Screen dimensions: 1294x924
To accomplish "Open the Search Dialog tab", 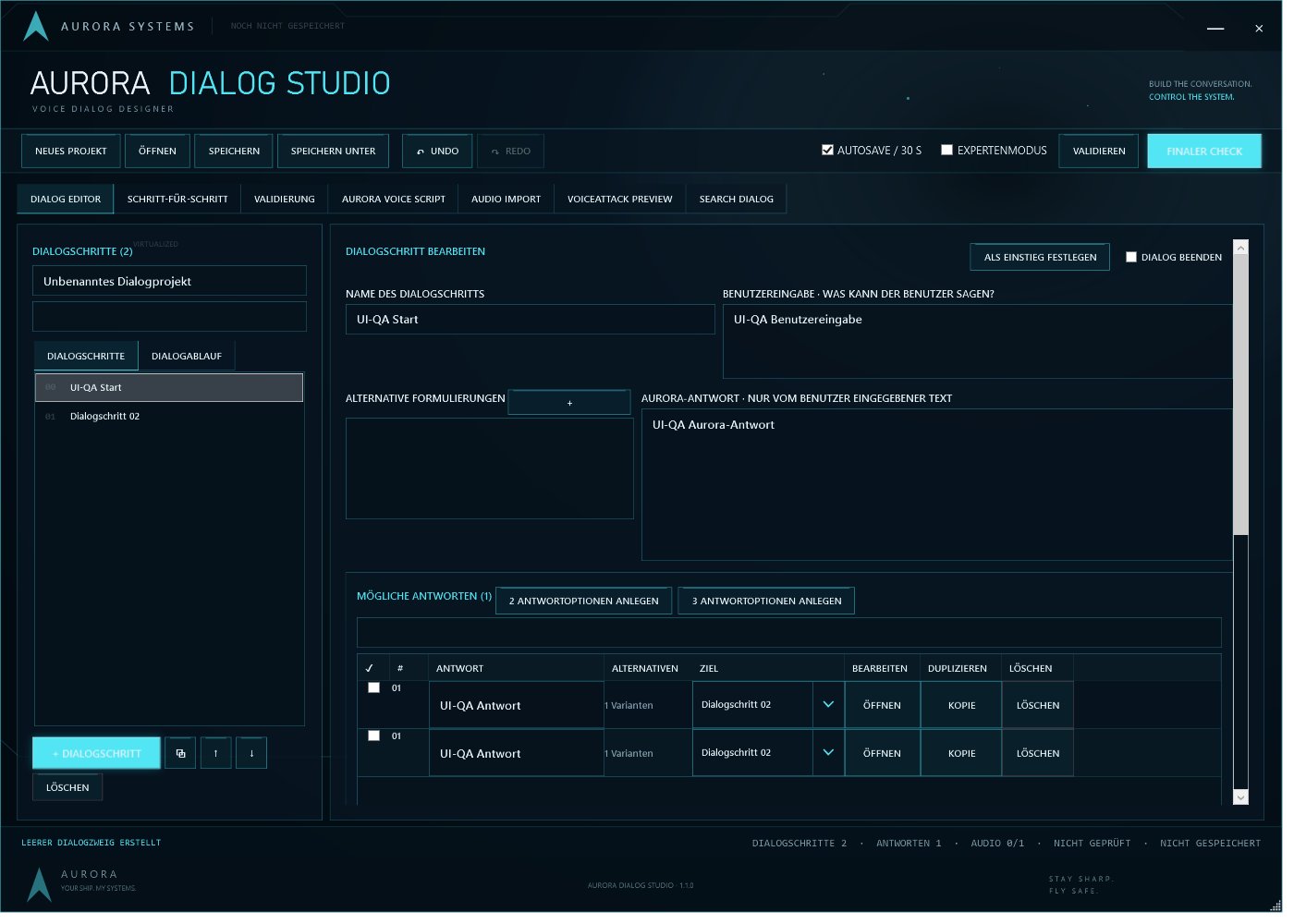I will (737, 199).
